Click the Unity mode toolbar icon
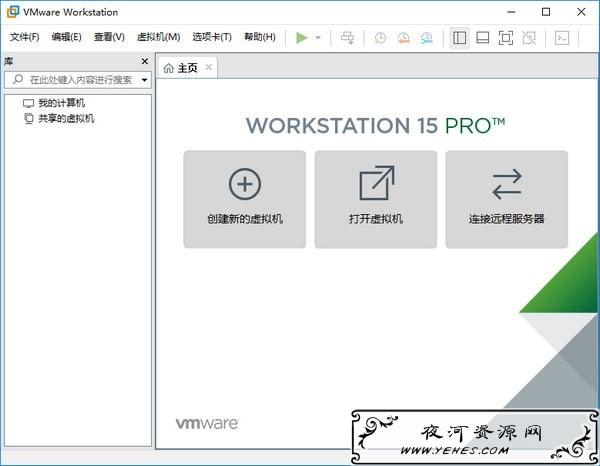 coord(529,38)
